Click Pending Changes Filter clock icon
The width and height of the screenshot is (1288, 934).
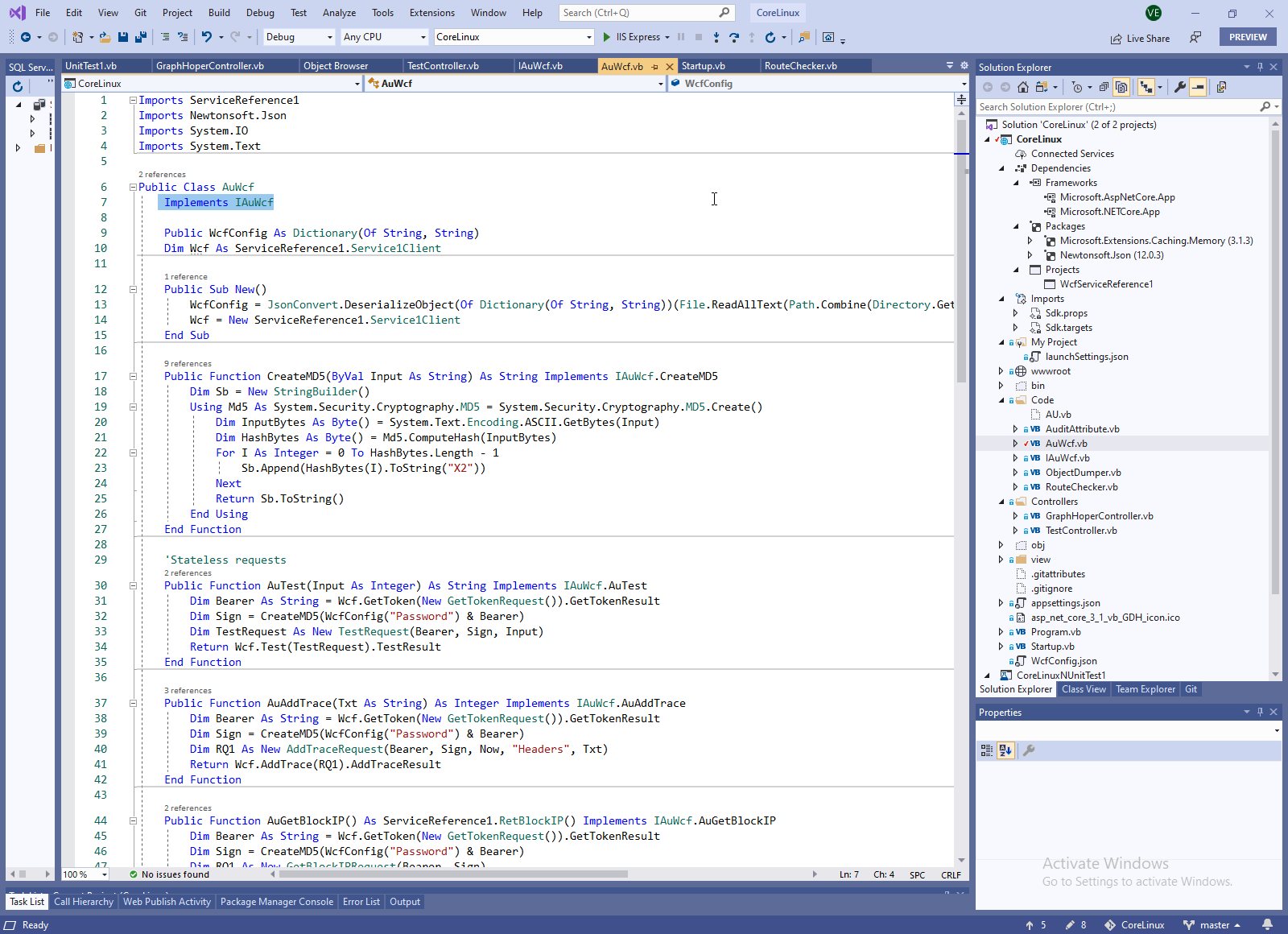tap(1077, 87)
